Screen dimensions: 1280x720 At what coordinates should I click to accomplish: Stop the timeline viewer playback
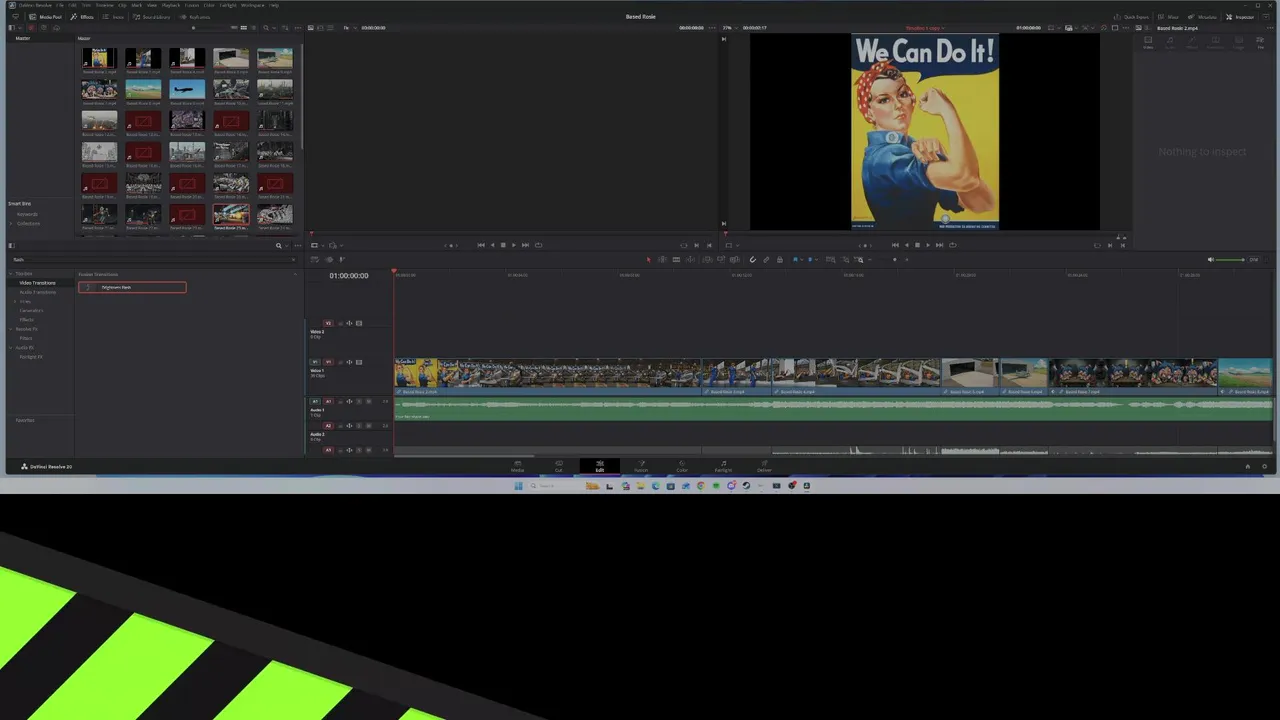pyautogui.click(x=917, y=245)
